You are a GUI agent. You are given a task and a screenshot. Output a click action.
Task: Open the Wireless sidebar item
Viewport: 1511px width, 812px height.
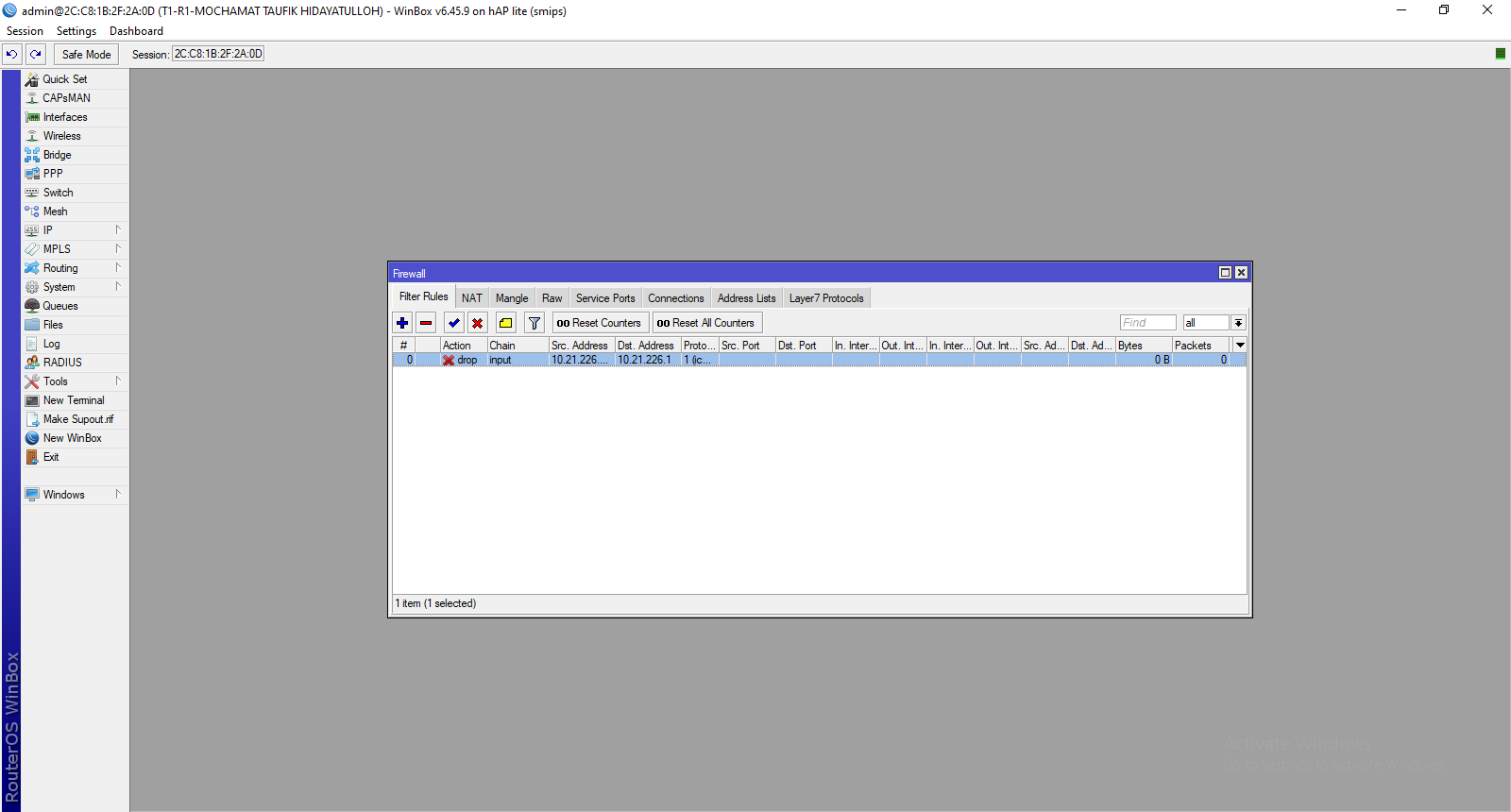point(76,136)
